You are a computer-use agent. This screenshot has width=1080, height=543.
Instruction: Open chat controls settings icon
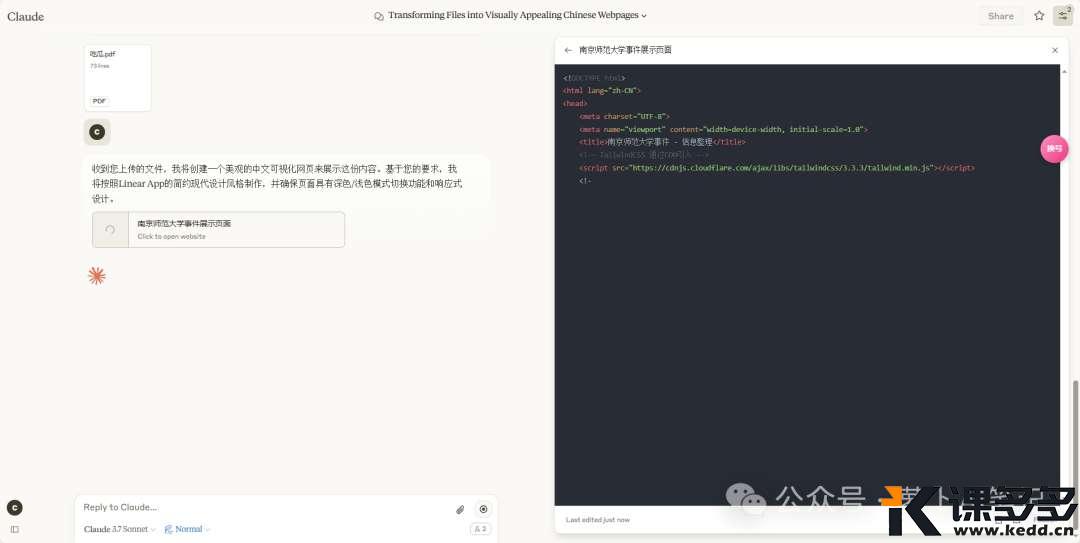[x=1063, y=15]
